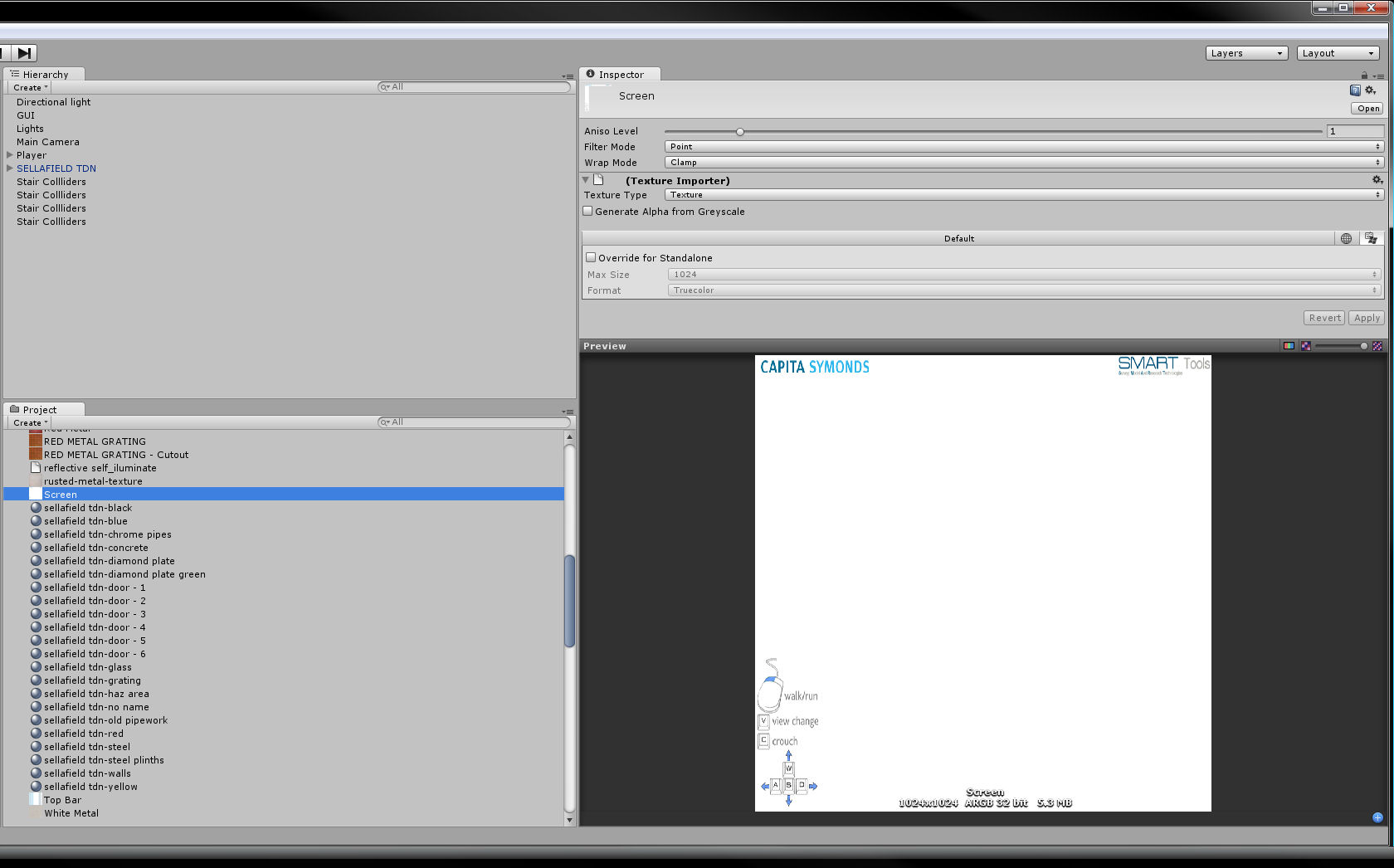Click the Apply button
The height and width of the screenshot is (868, 1394).
tap(1366, 317)
